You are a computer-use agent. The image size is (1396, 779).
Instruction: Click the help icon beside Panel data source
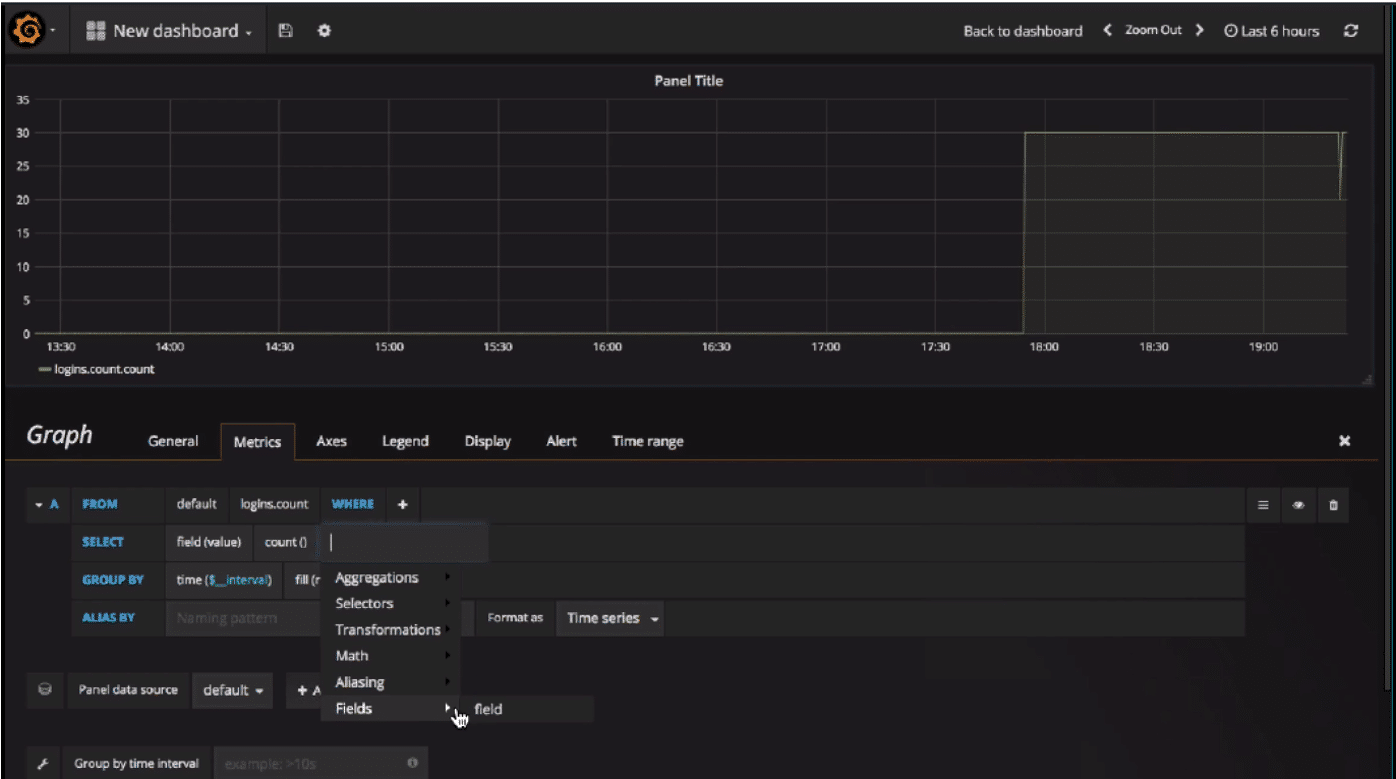tap(44, 690)
